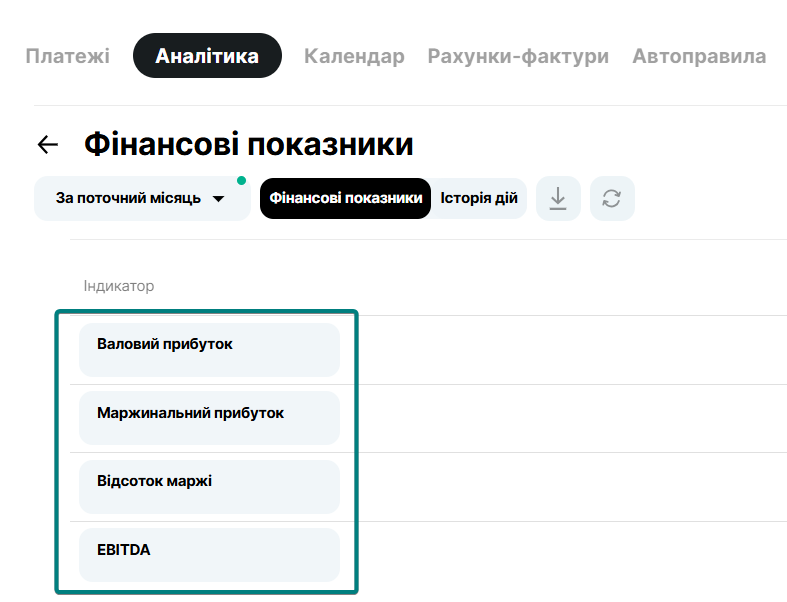The width and height of the screenshot is (787, 602).
Task: Click the Індикатор column header
Action: tap(119, 286)
